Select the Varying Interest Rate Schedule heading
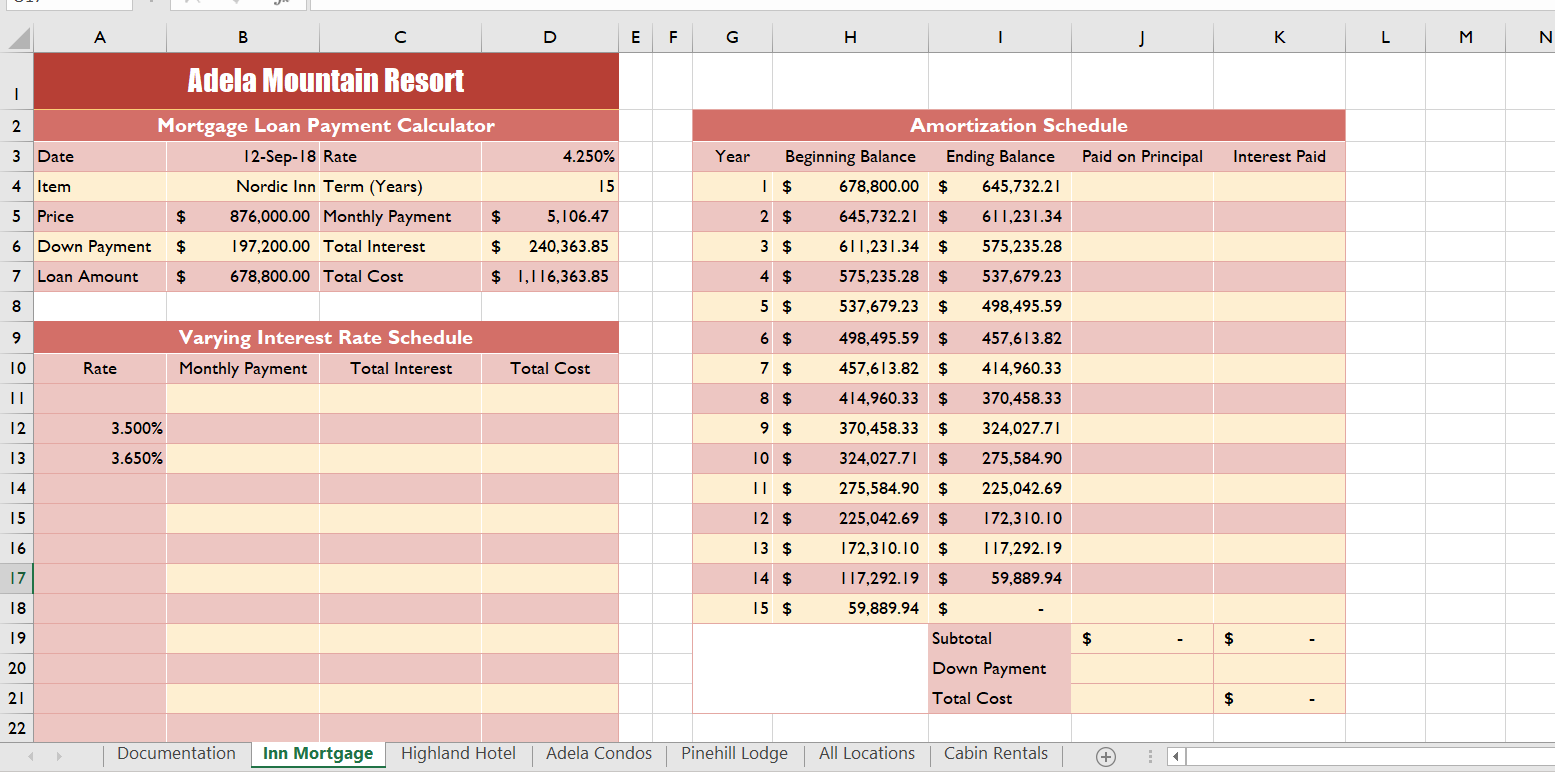The width and height of the screenshot is (1555, 772). (326, 338)
